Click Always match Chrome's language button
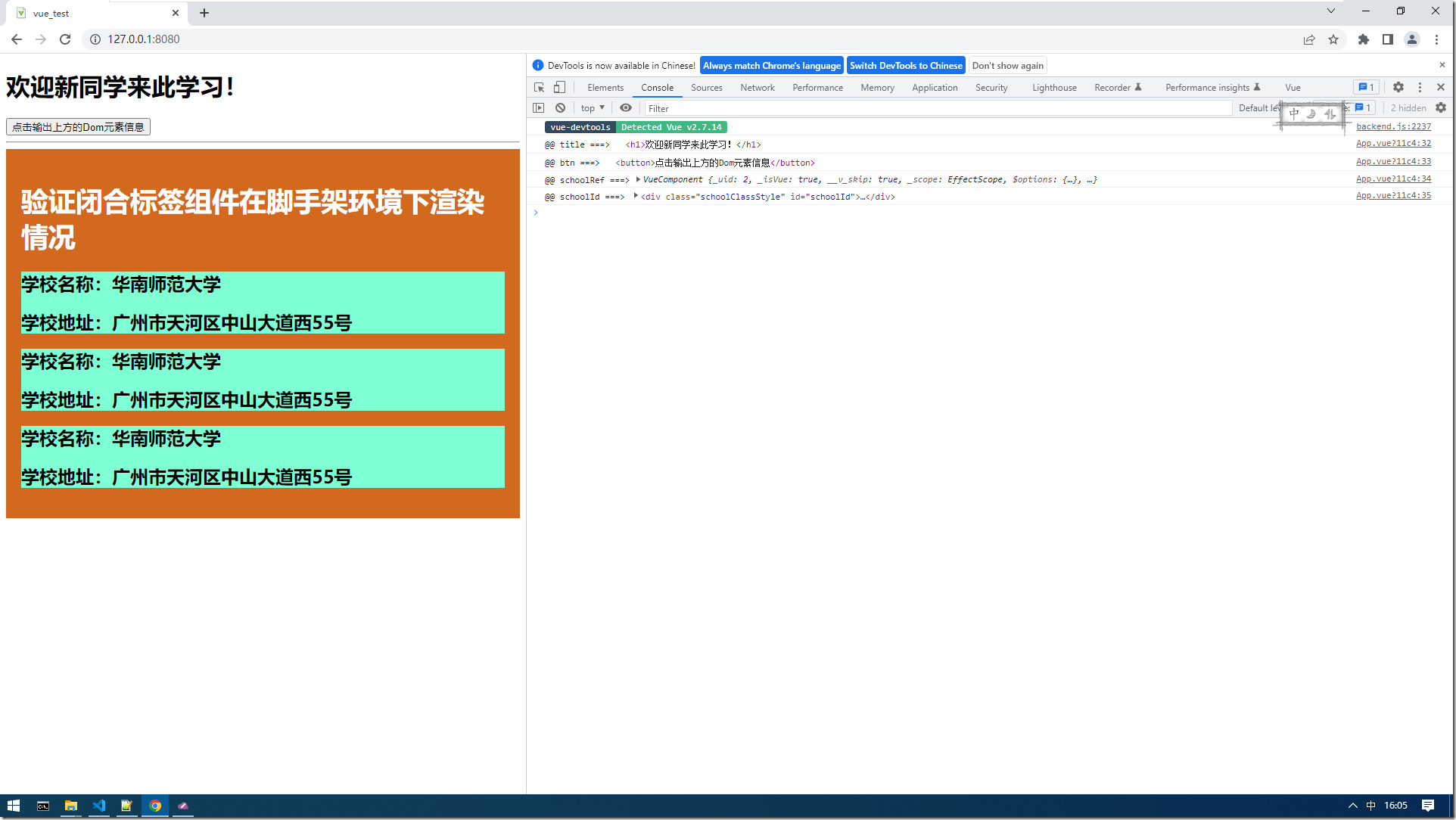This screenshot has width=1456, height=820. (x=772, y=66)
